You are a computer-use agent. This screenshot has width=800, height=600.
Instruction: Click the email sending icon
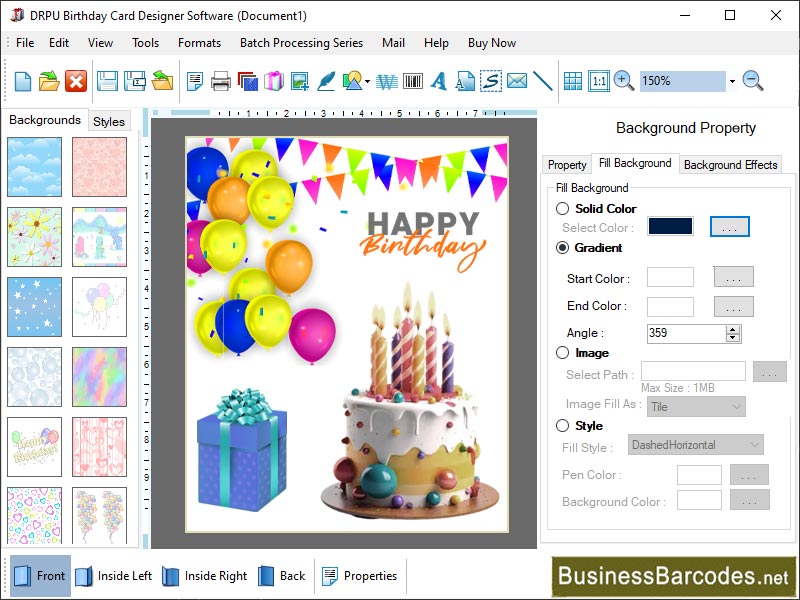[x=519, y=81]
